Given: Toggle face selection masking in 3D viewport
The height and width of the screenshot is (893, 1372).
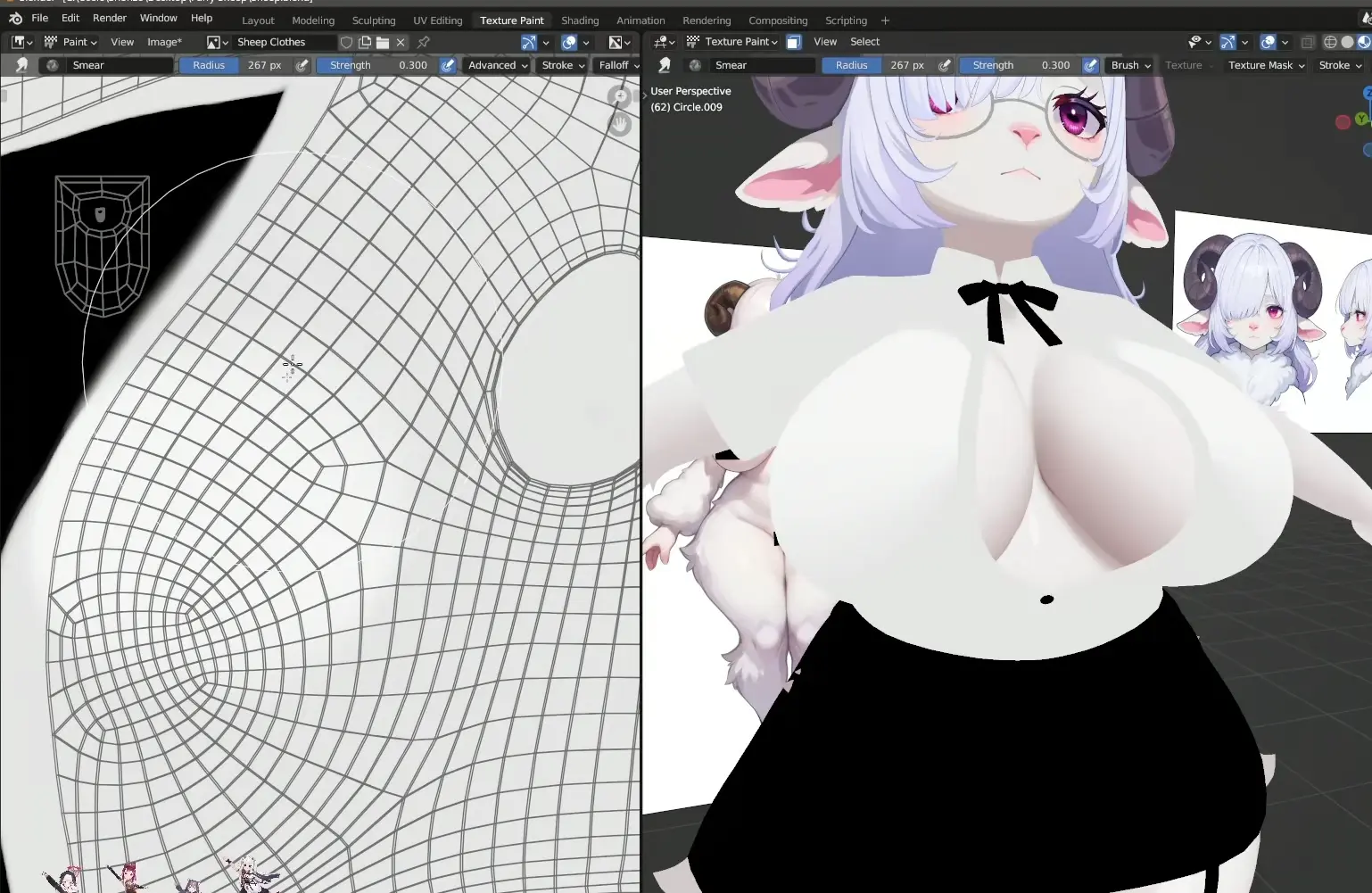Looking at the screenshot, I should (x=794, y=42).
